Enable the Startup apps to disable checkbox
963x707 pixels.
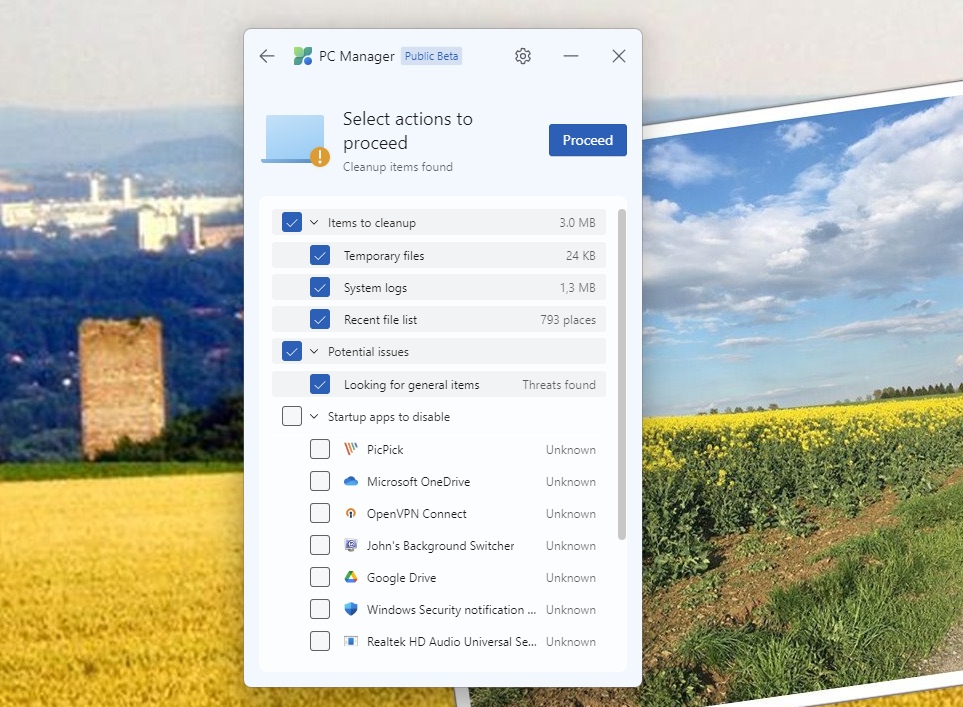pyautogui.click(x=291, y=416)
